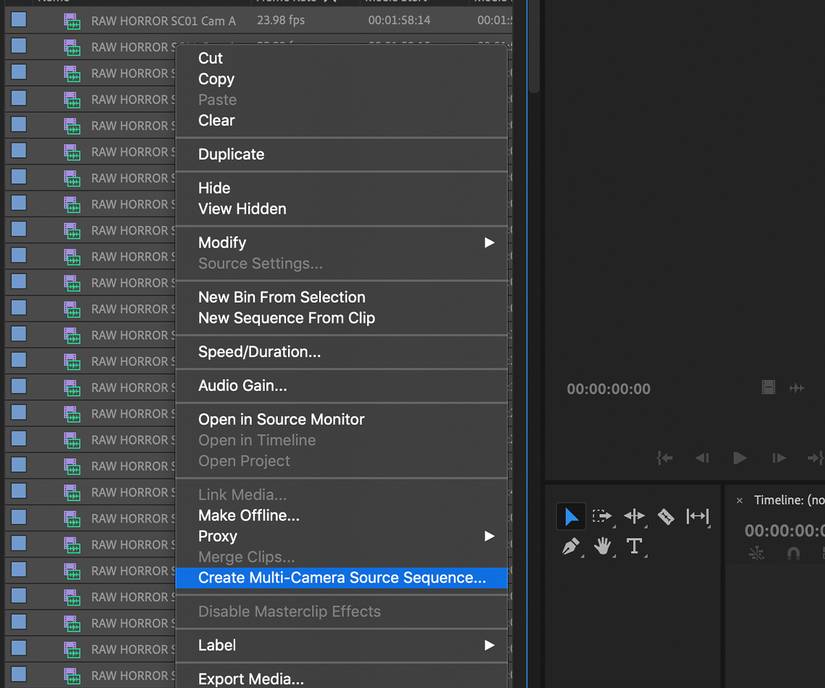Choose the Ripple Edit tool
This screenshot has width=825, height=688.
[634, 516]
